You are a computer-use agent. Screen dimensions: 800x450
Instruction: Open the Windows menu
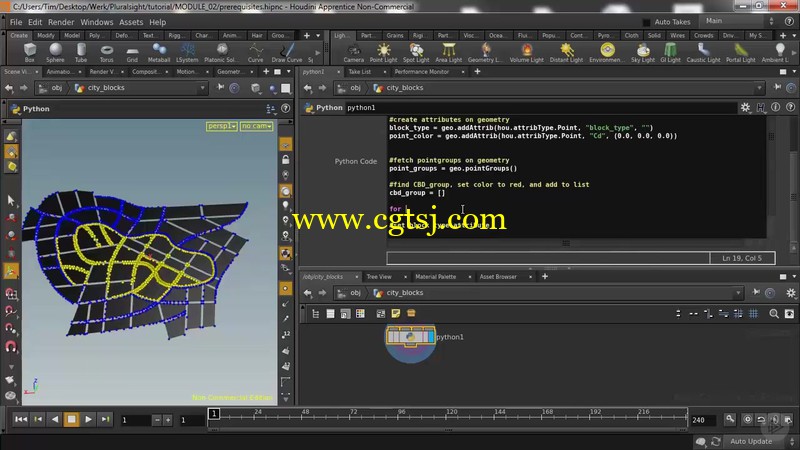96,22
